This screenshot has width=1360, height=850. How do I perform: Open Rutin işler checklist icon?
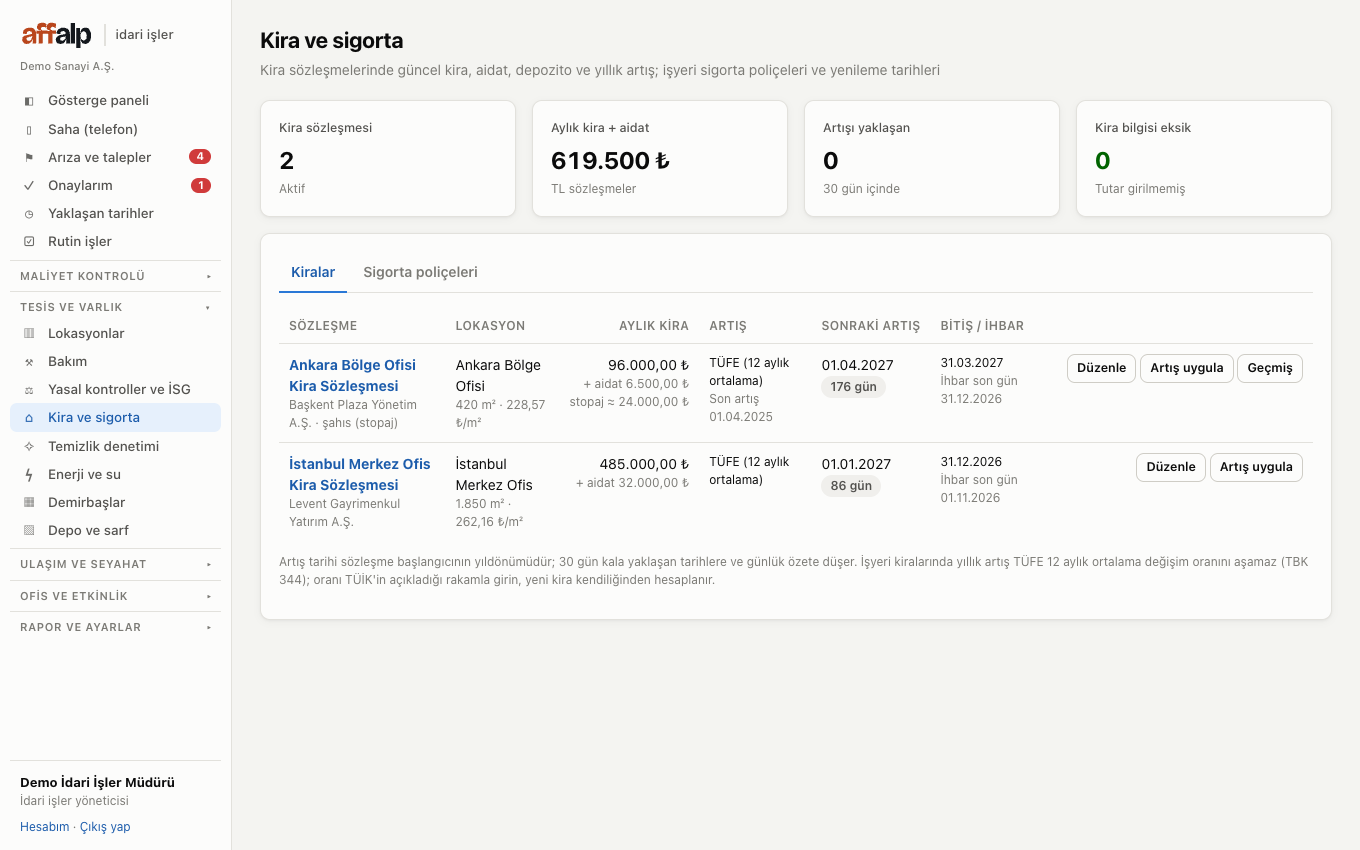(29, 241)
